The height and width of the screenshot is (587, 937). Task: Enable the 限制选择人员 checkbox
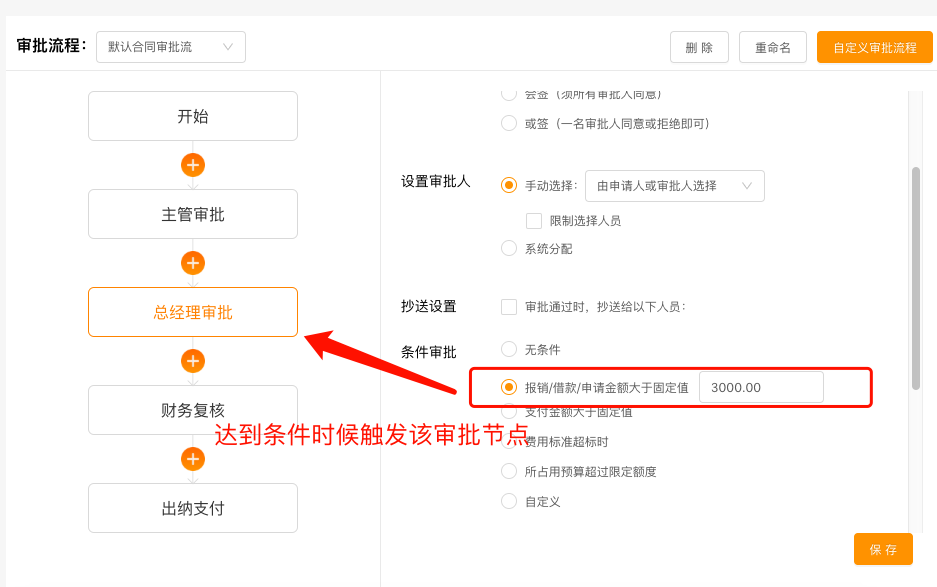tap(534, 220)
